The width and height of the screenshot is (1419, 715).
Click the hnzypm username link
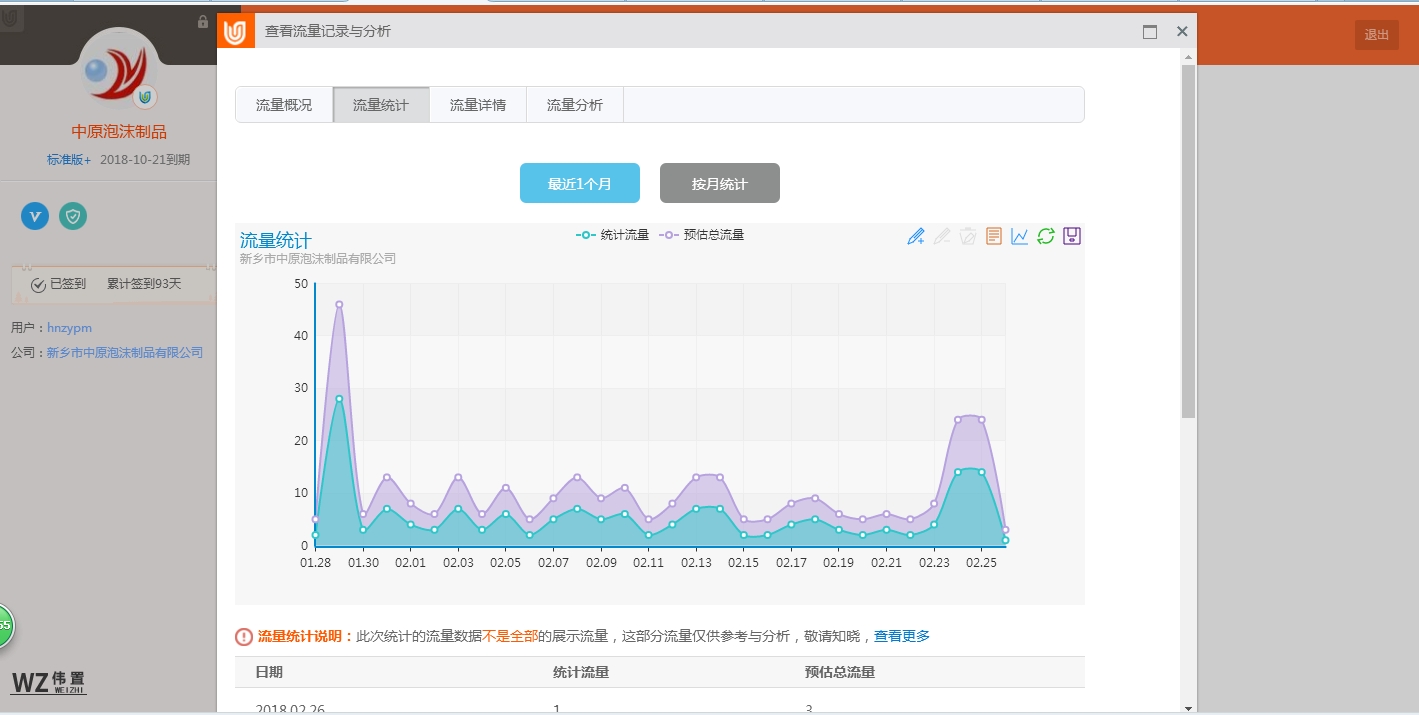69,328
